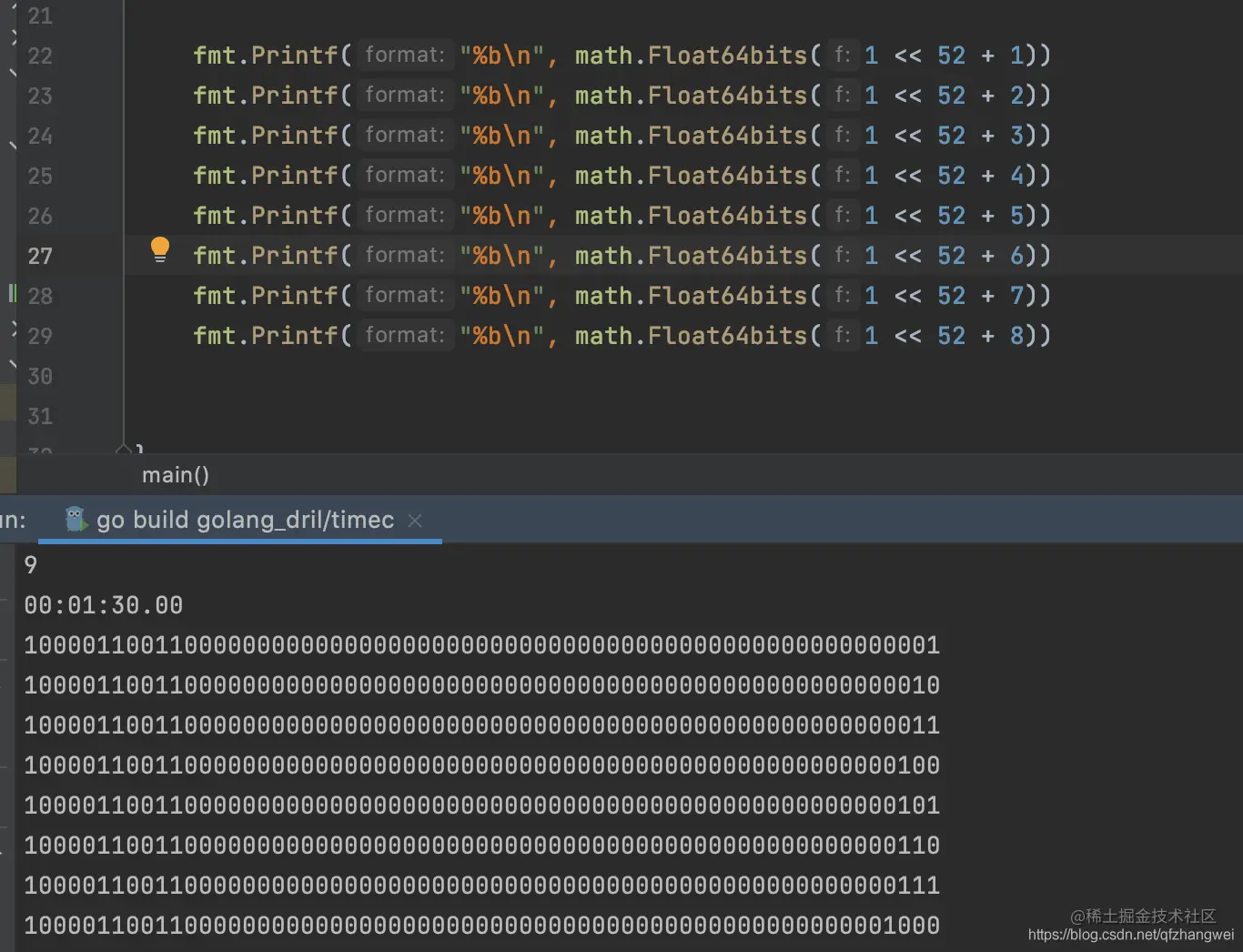Click line number 26 in the gutter
Viewport: 1243px width, 952px height.
click(x=40, y=217)
